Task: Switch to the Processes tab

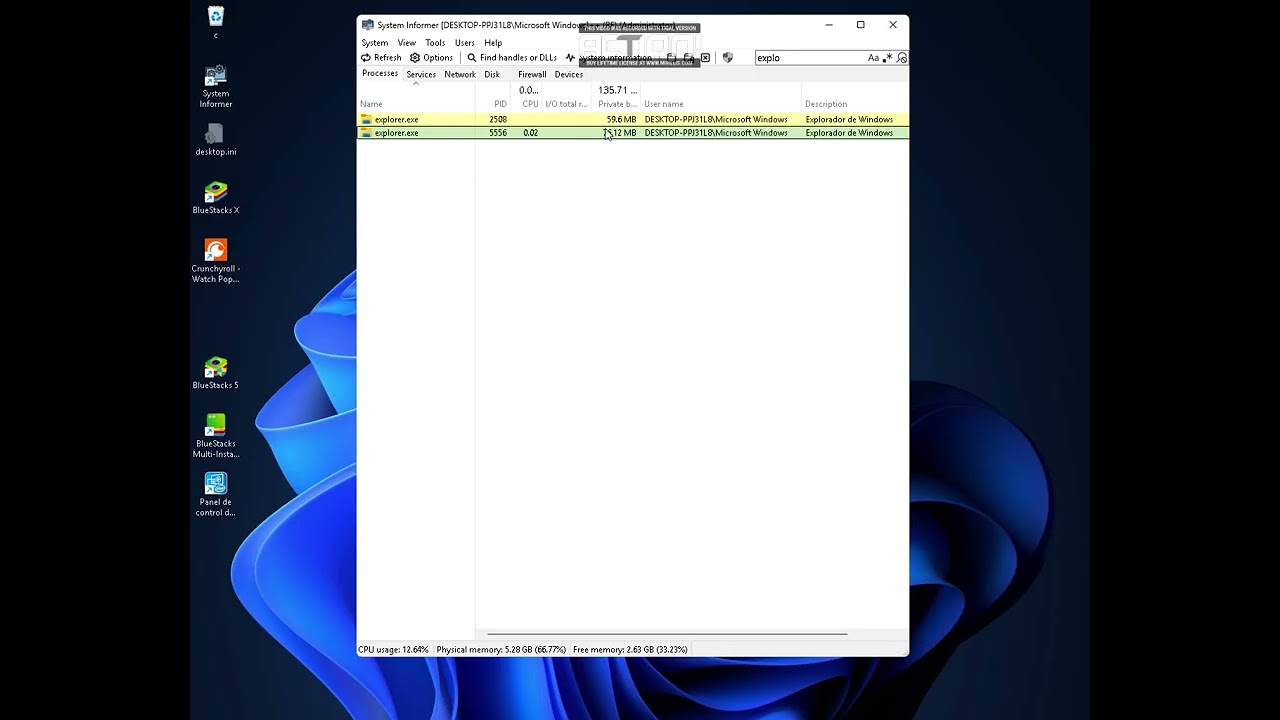Action: coord(380,74)
